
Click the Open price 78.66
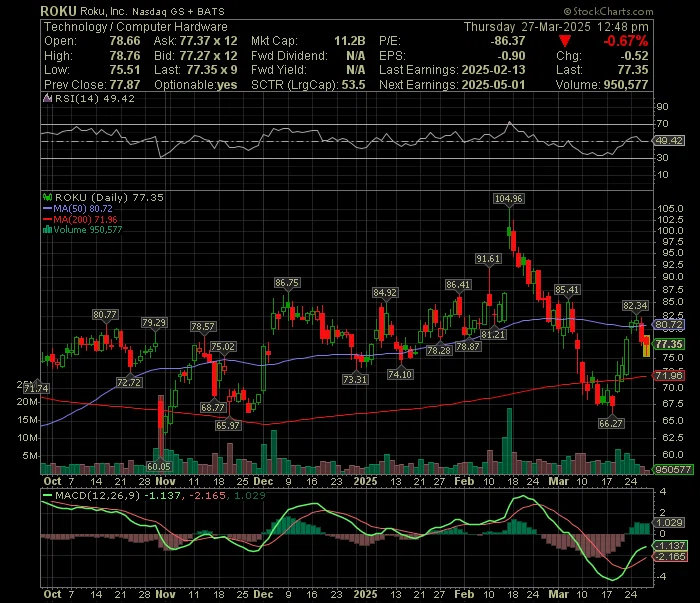click(125, 41)
